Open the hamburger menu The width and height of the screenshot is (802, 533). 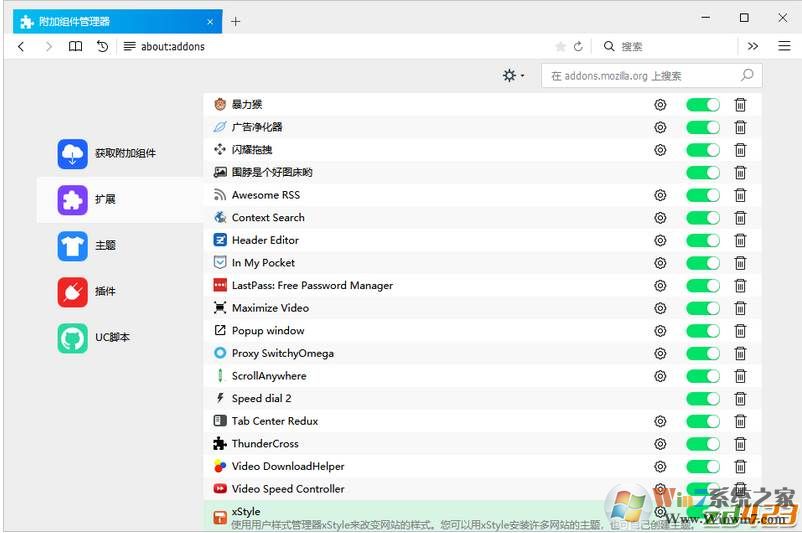(x=784, y=46)
